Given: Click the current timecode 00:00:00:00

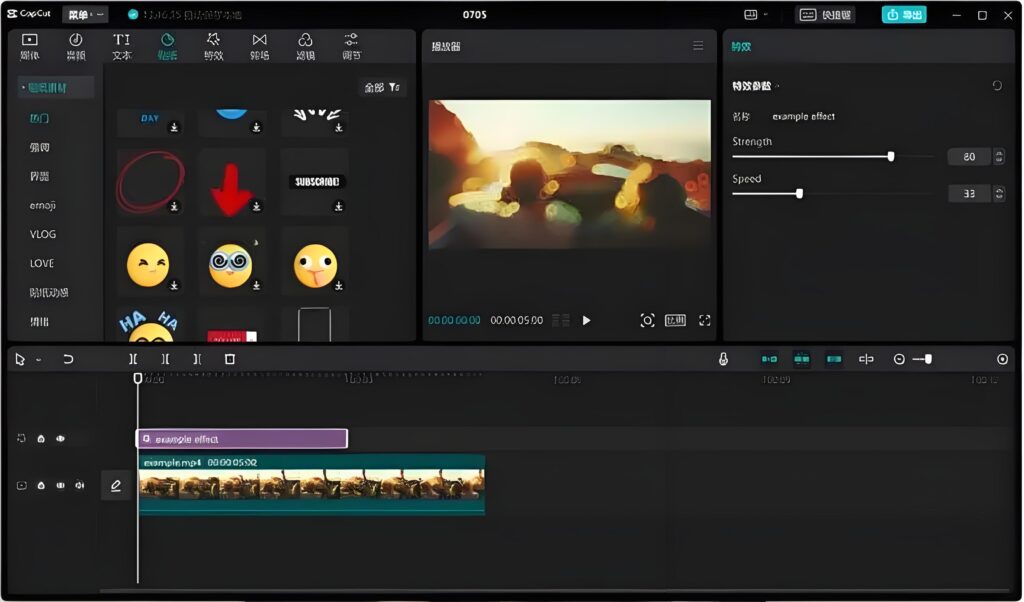Looking at the screenshot, I should coord(454,321).
